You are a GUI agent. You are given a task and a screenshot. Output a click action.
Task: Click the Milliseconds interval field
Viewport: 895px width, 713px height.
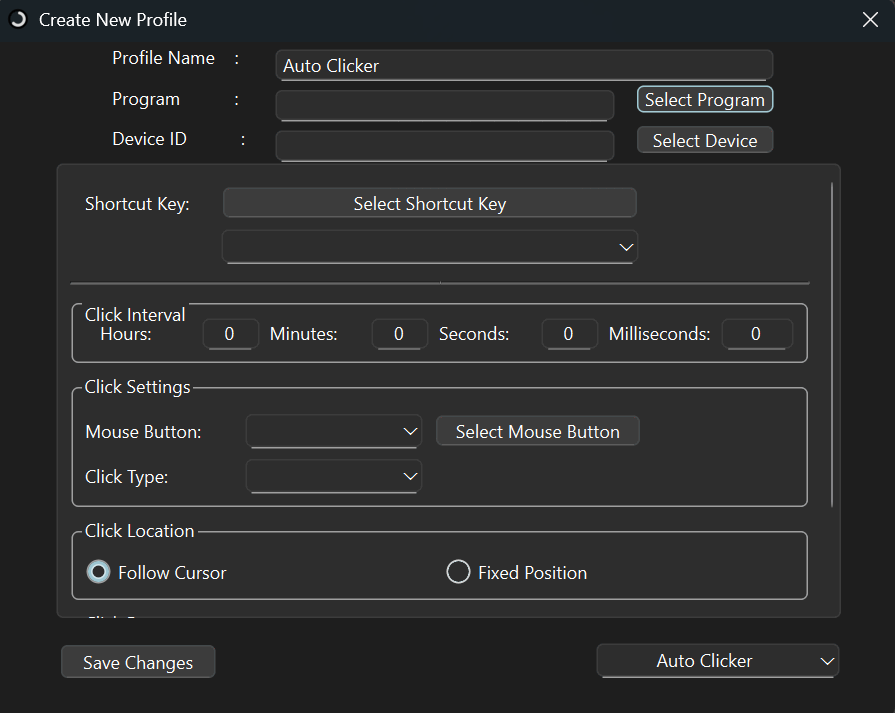[757, 334]
